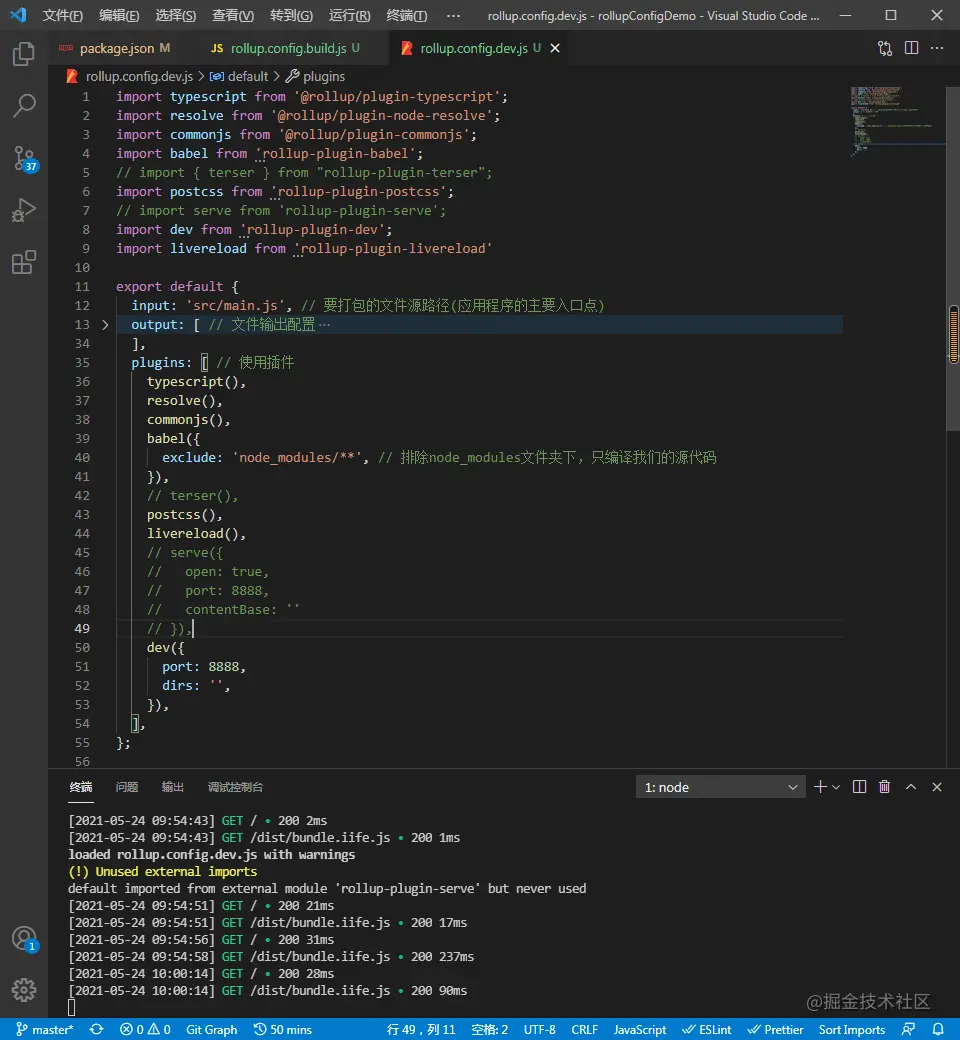
Task: Open the 终端(T) menu
Action: 406,15
